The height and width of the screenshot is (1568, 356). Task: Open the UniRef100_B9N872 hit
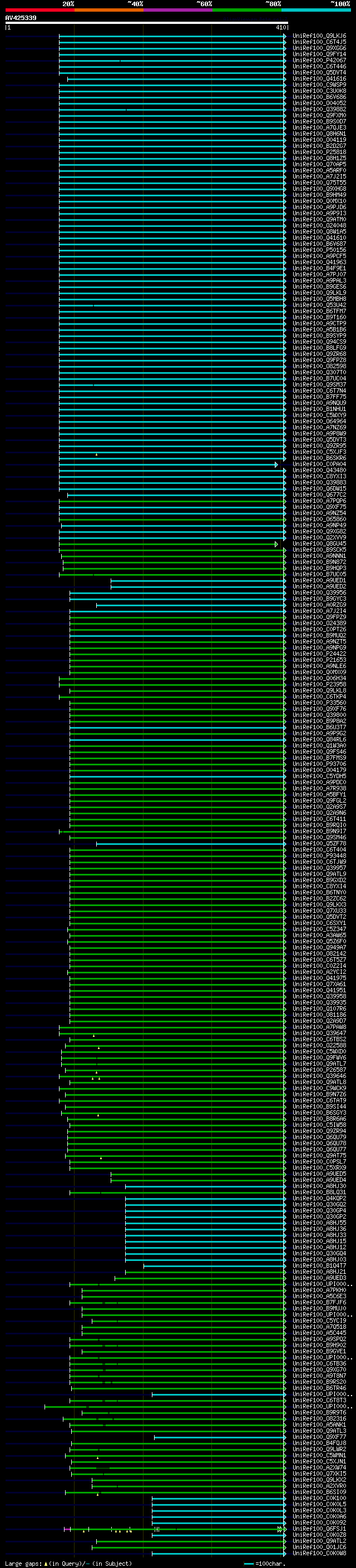(319, 562)
